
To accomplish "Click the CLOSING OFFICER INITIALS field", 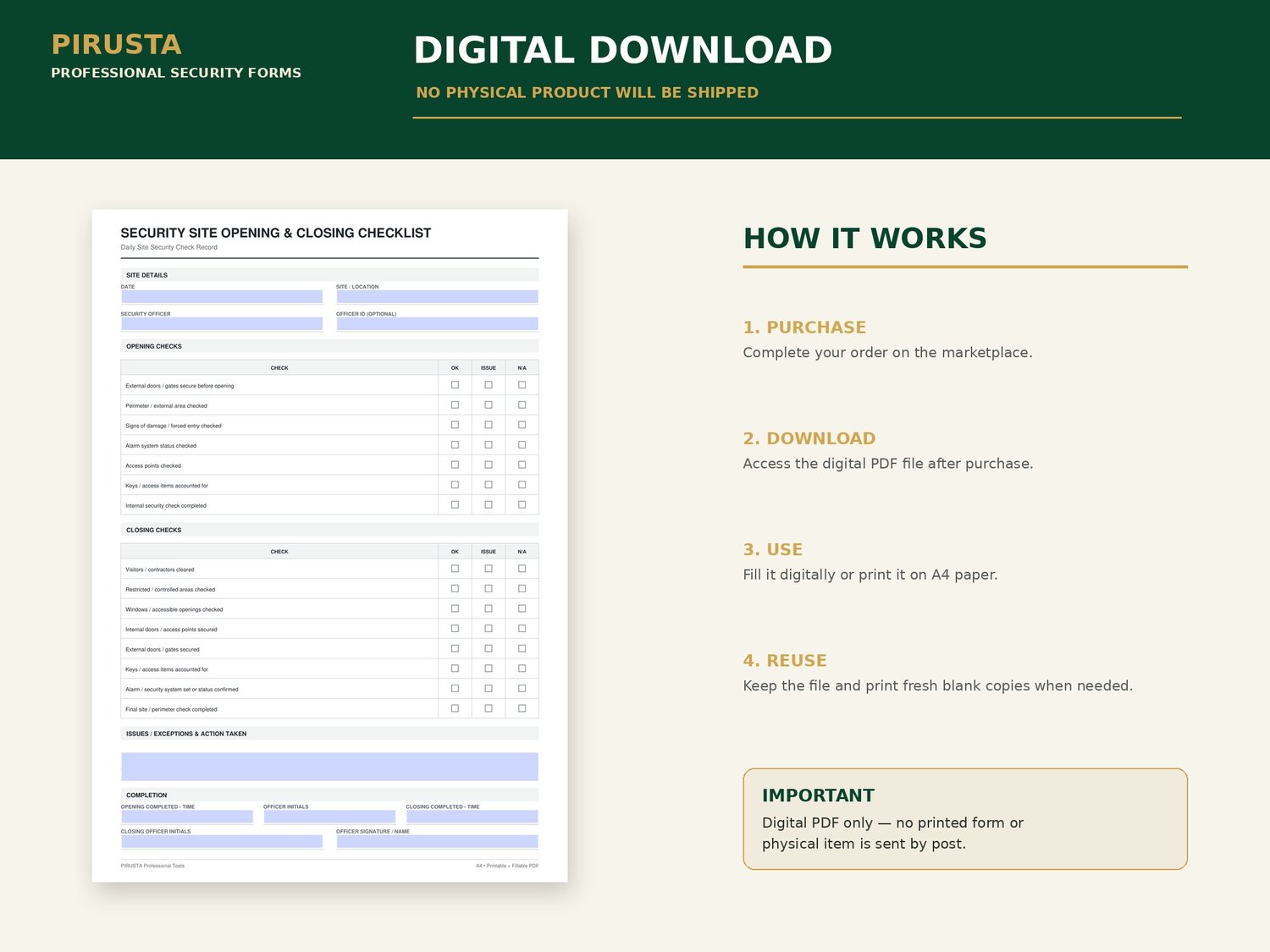I will [222, 841].
